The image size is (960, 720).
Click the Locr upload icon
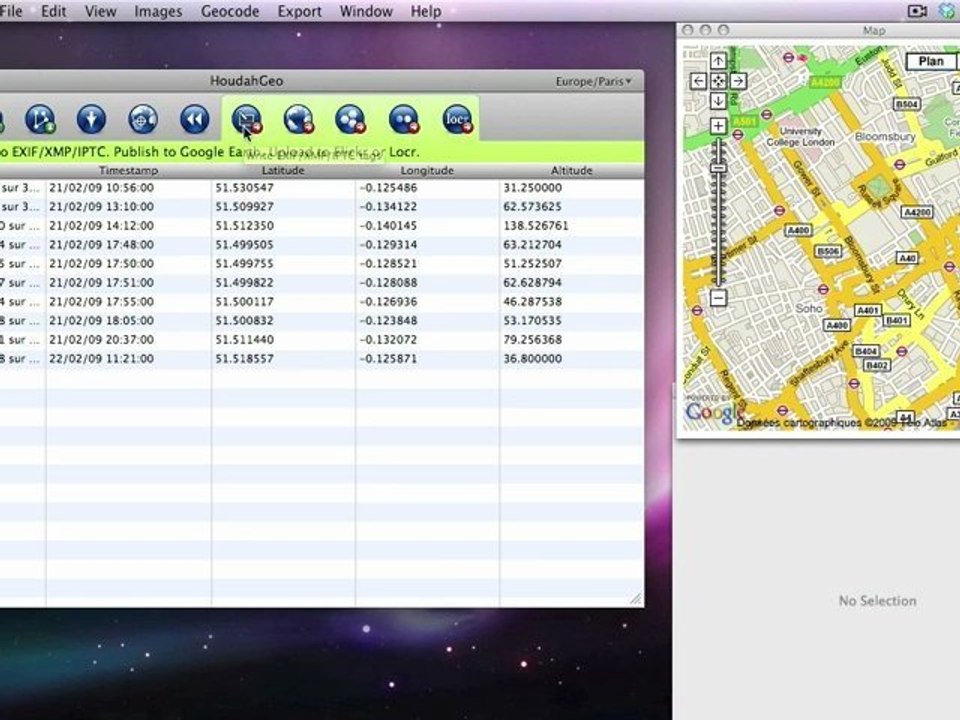pos(457,119)
